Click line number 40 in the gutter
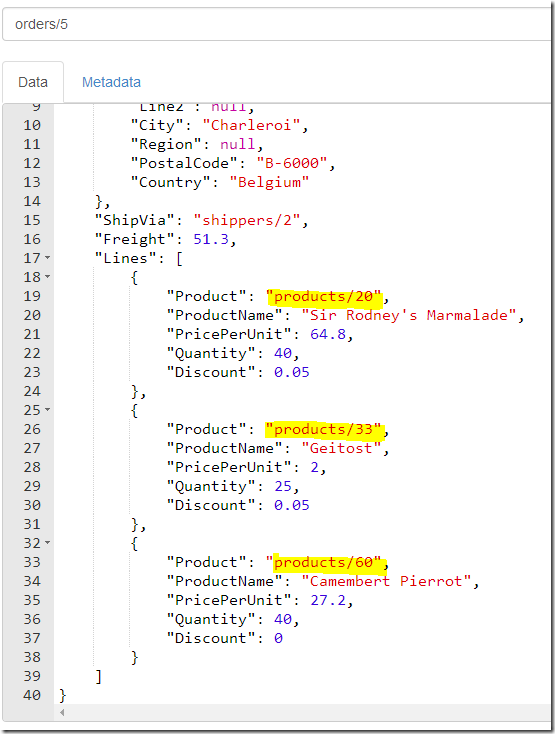The height and width of the screenshot is (734, 555). point(32,695)
